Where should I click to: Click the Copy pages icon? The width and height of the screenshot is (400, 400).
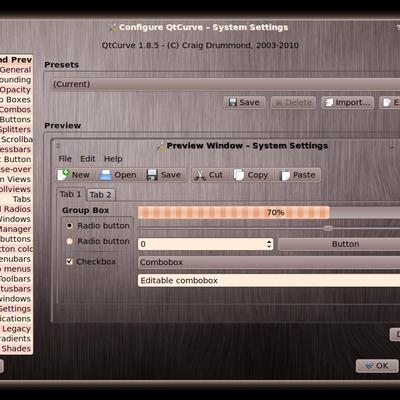click(x=239, y=175)
